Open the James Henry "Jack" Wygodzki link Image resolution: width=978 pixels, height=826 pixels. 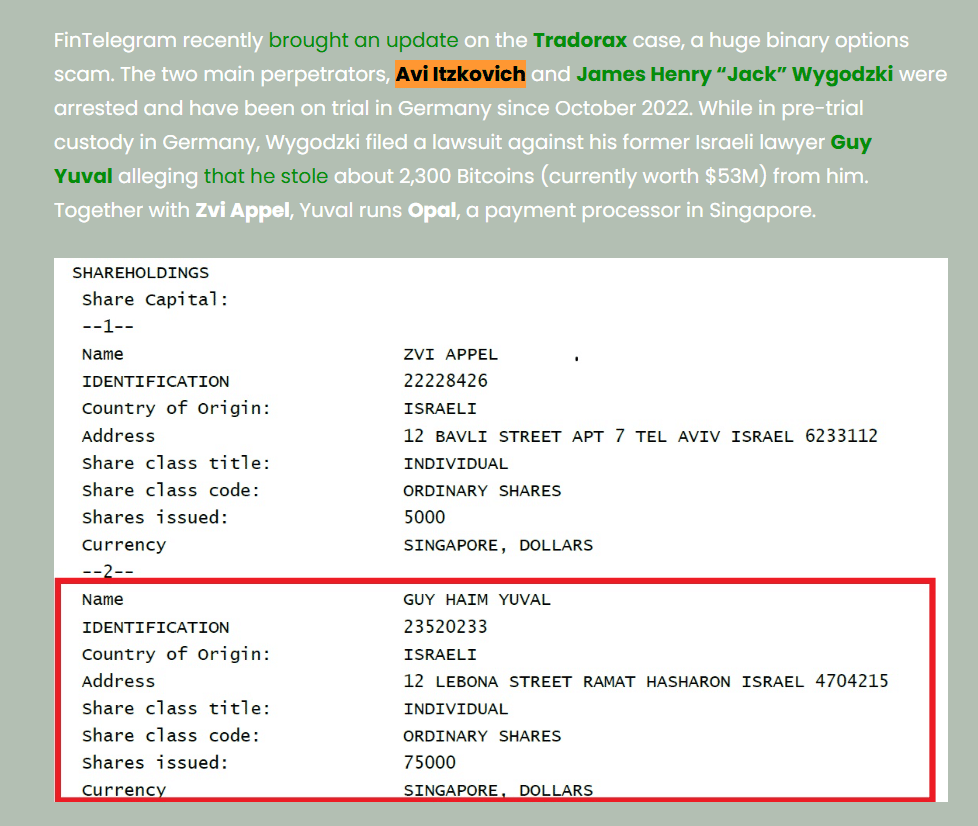[734, 75]
